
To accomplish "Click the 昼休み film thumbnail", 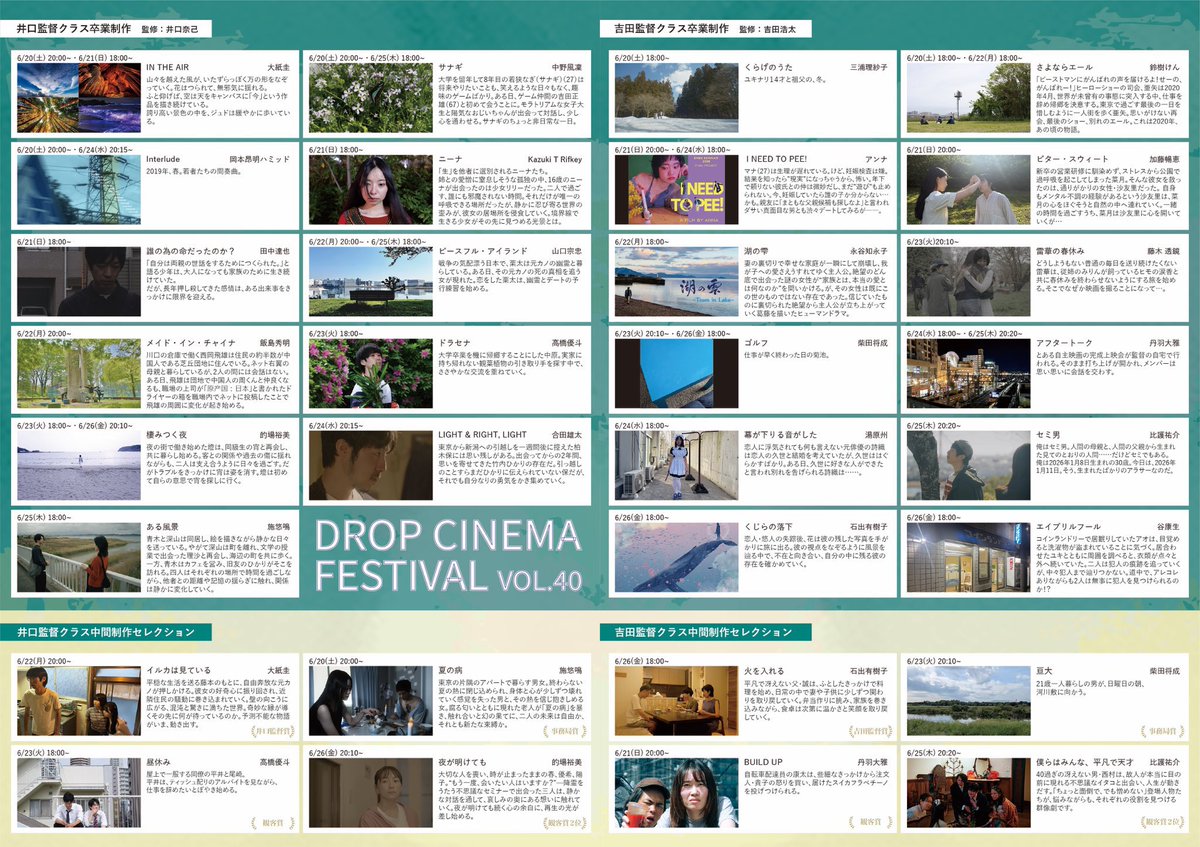I will (x=78, y=792).
